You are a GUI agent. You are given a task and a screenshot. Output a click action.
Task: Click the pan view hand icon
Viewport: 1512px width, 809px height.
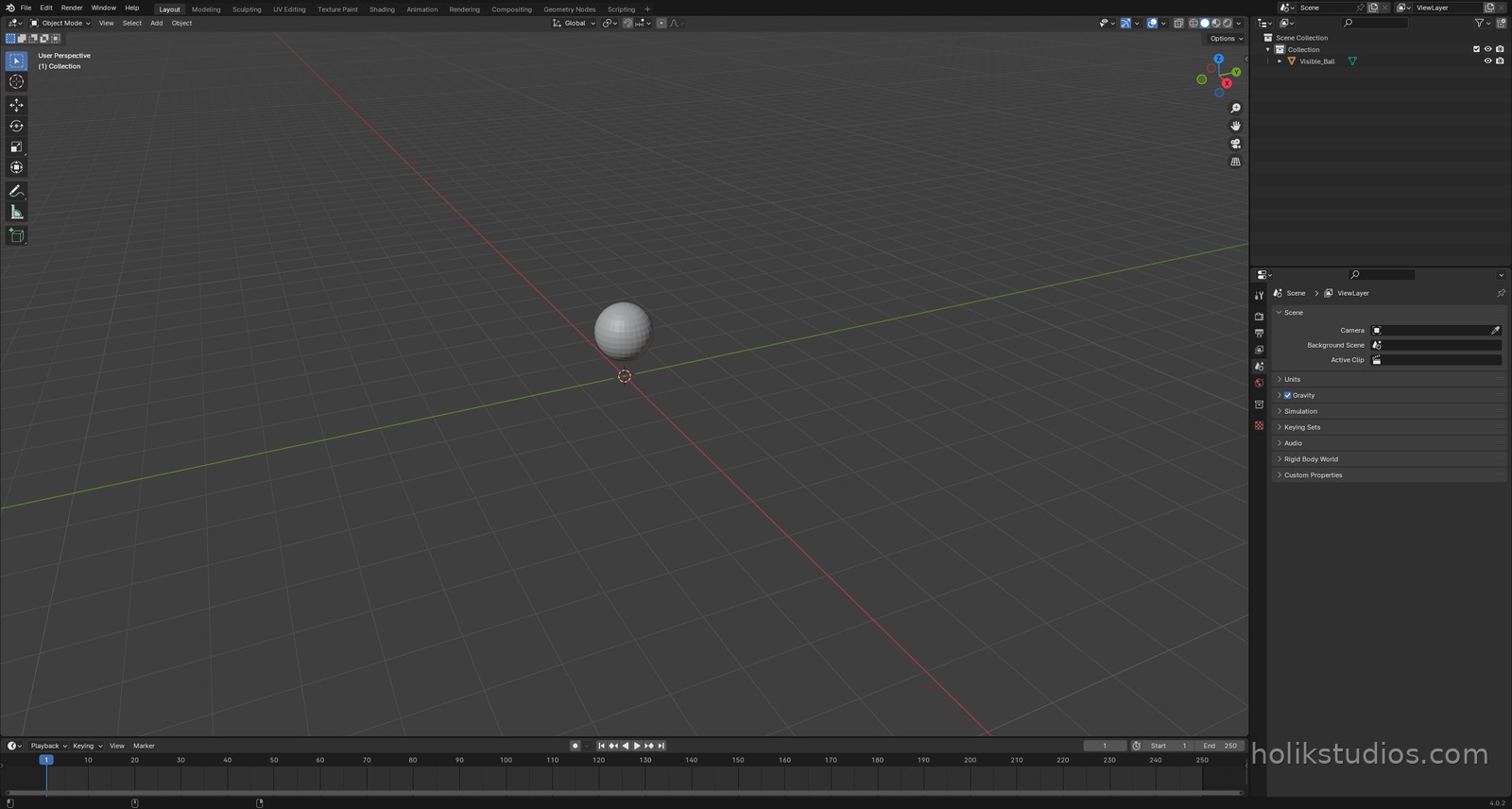1235,126
